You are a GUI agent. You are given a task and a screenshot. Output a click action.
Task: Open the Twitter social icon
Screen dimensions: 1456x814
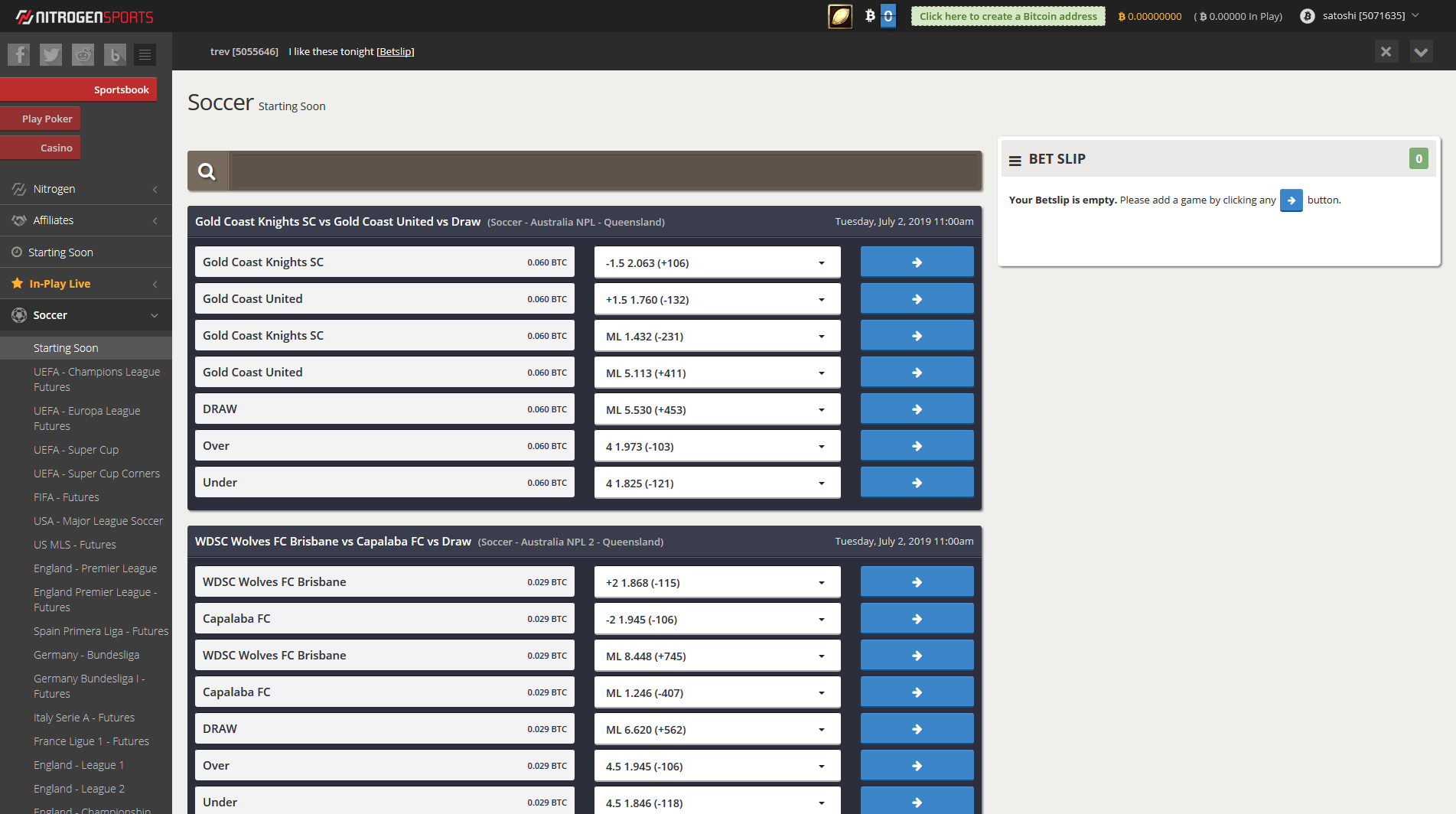[x=51, y=54]
